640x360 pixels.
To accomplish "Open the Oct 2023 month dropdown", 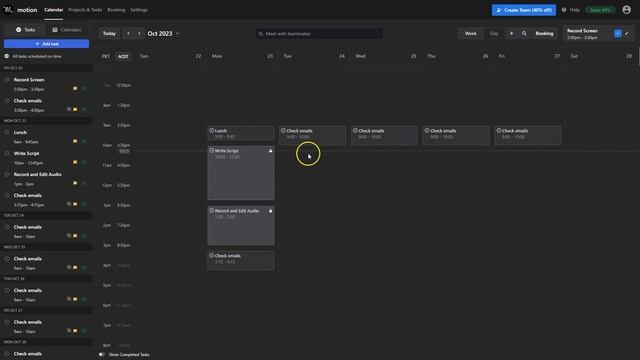I will click(x=164, y=33).
